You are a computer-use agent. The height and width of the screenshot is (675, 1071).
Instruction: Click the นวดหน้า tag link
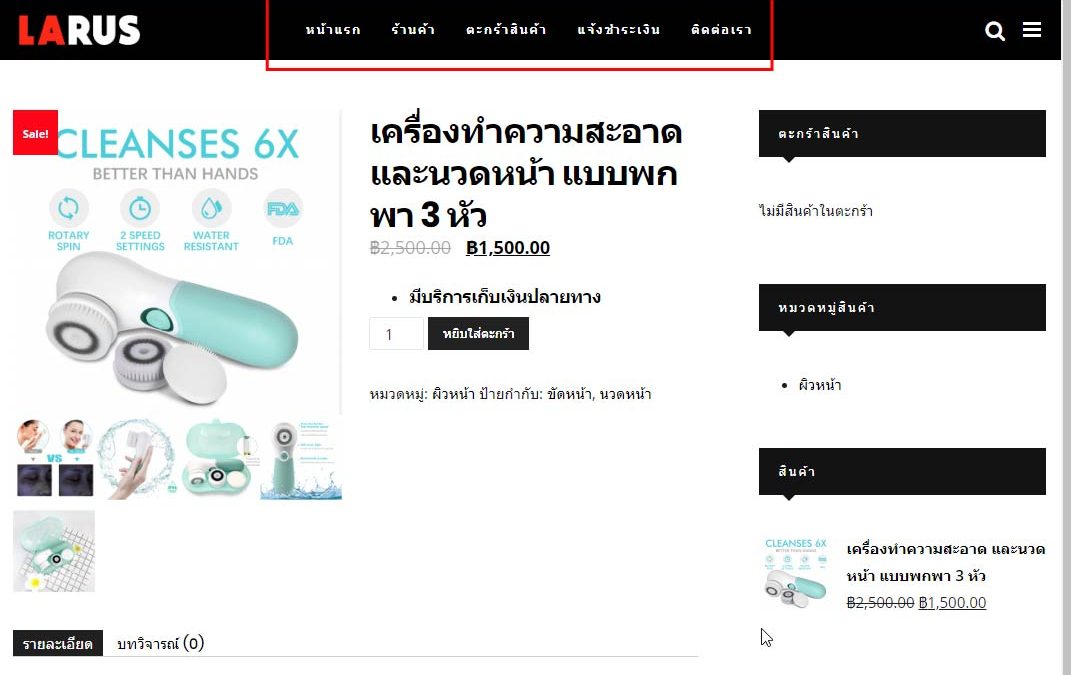(x=625, y=394)
